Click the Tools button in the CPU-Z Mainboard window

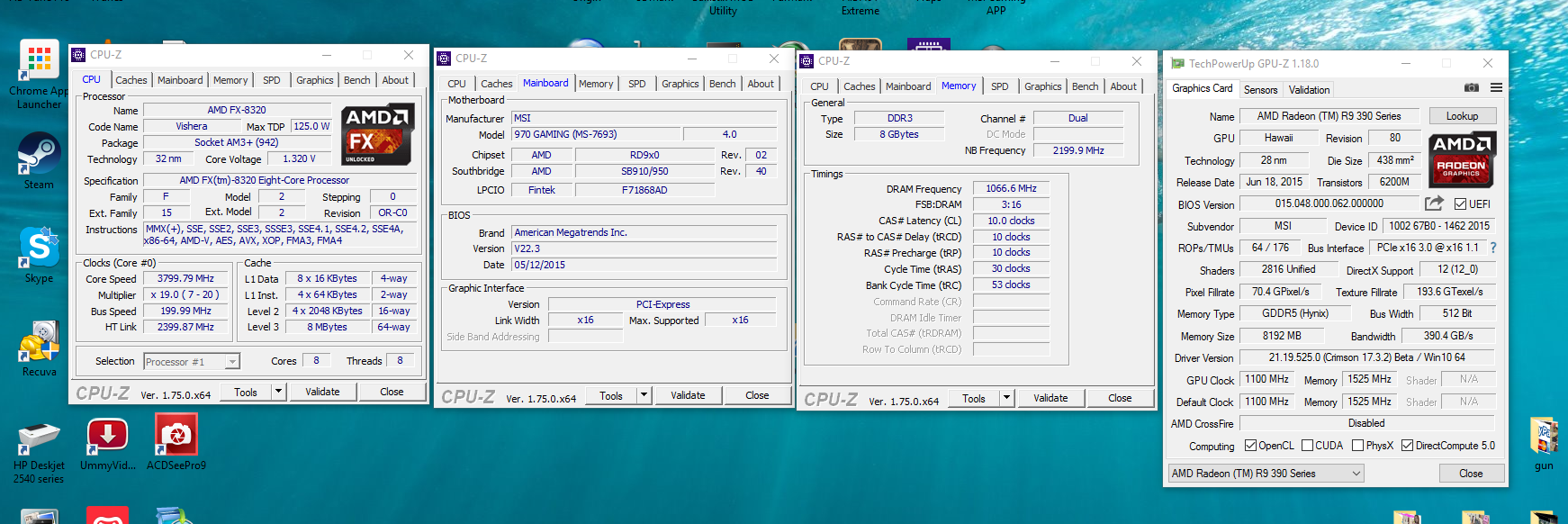[x=611, y=395]
